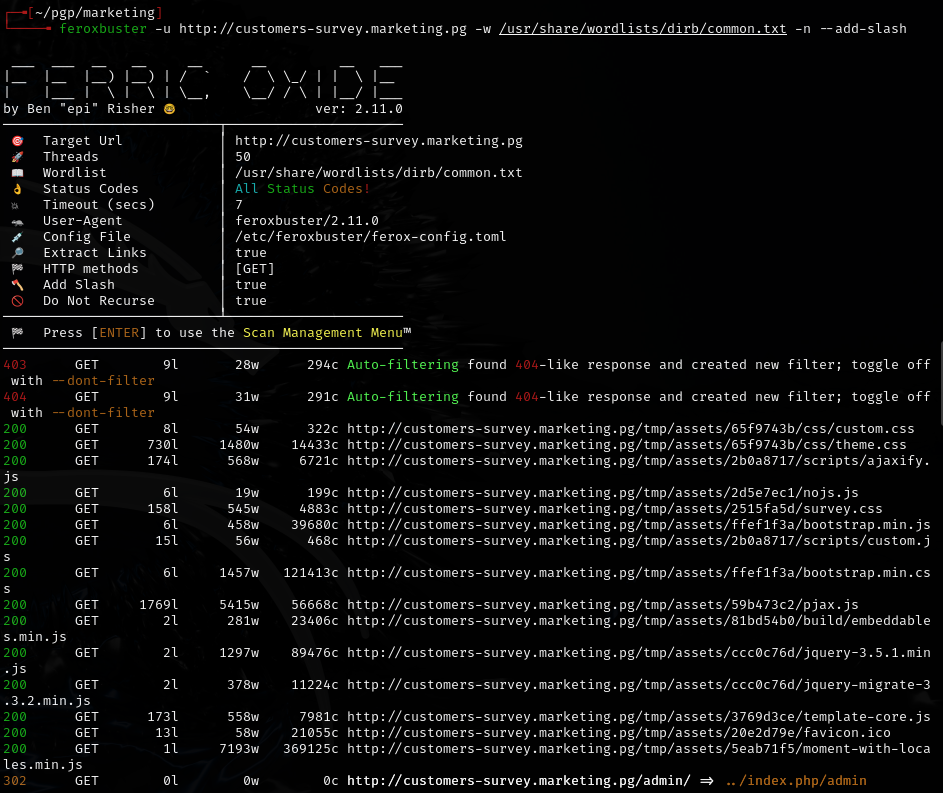The image size is (943, 793).
Task: Click the syringe icon next to Config File
Action: pos(17,237)
